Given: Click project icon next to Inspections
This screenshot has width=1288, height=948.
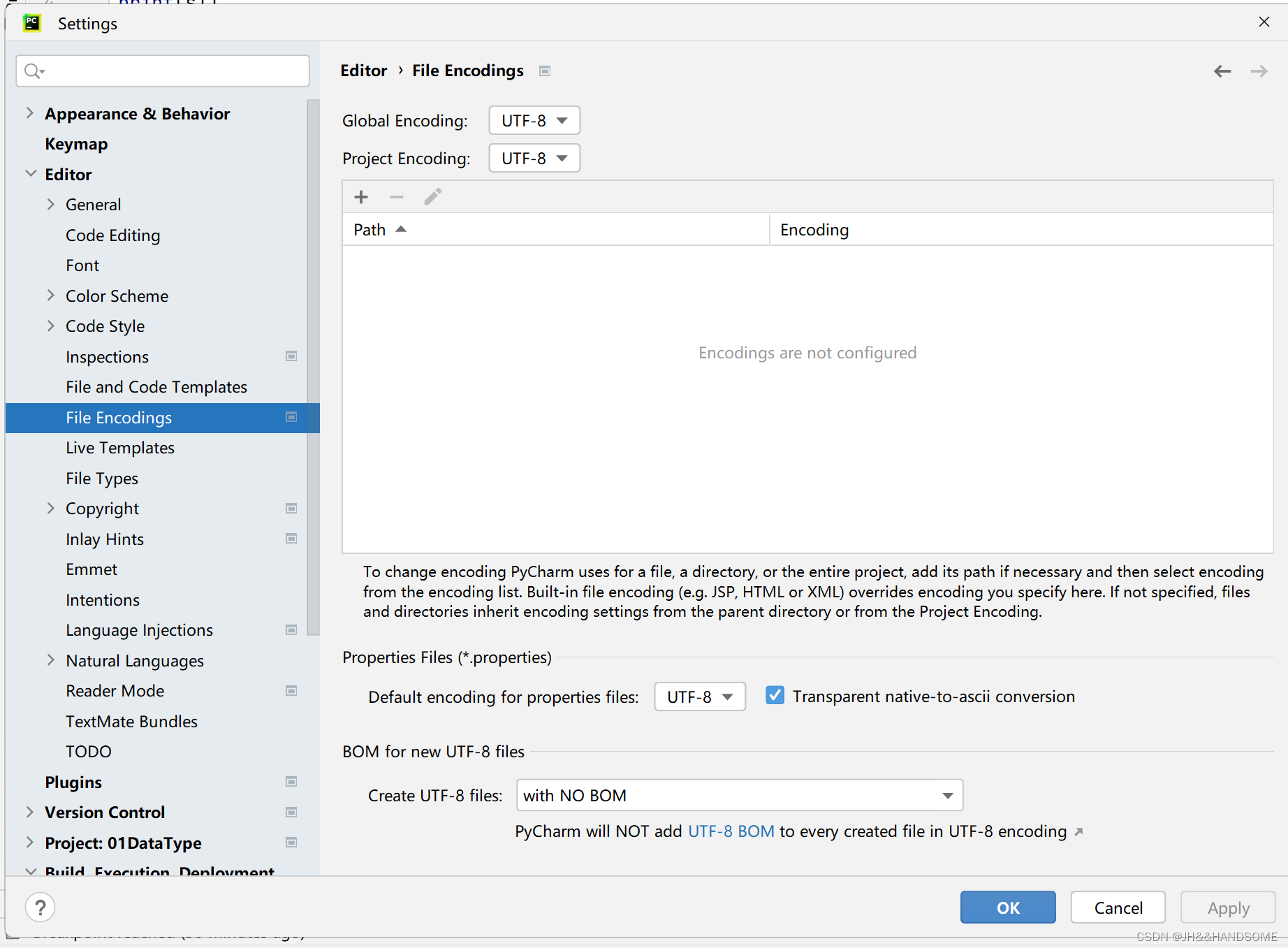Looking at the screenshot, I should coord(291,356).
